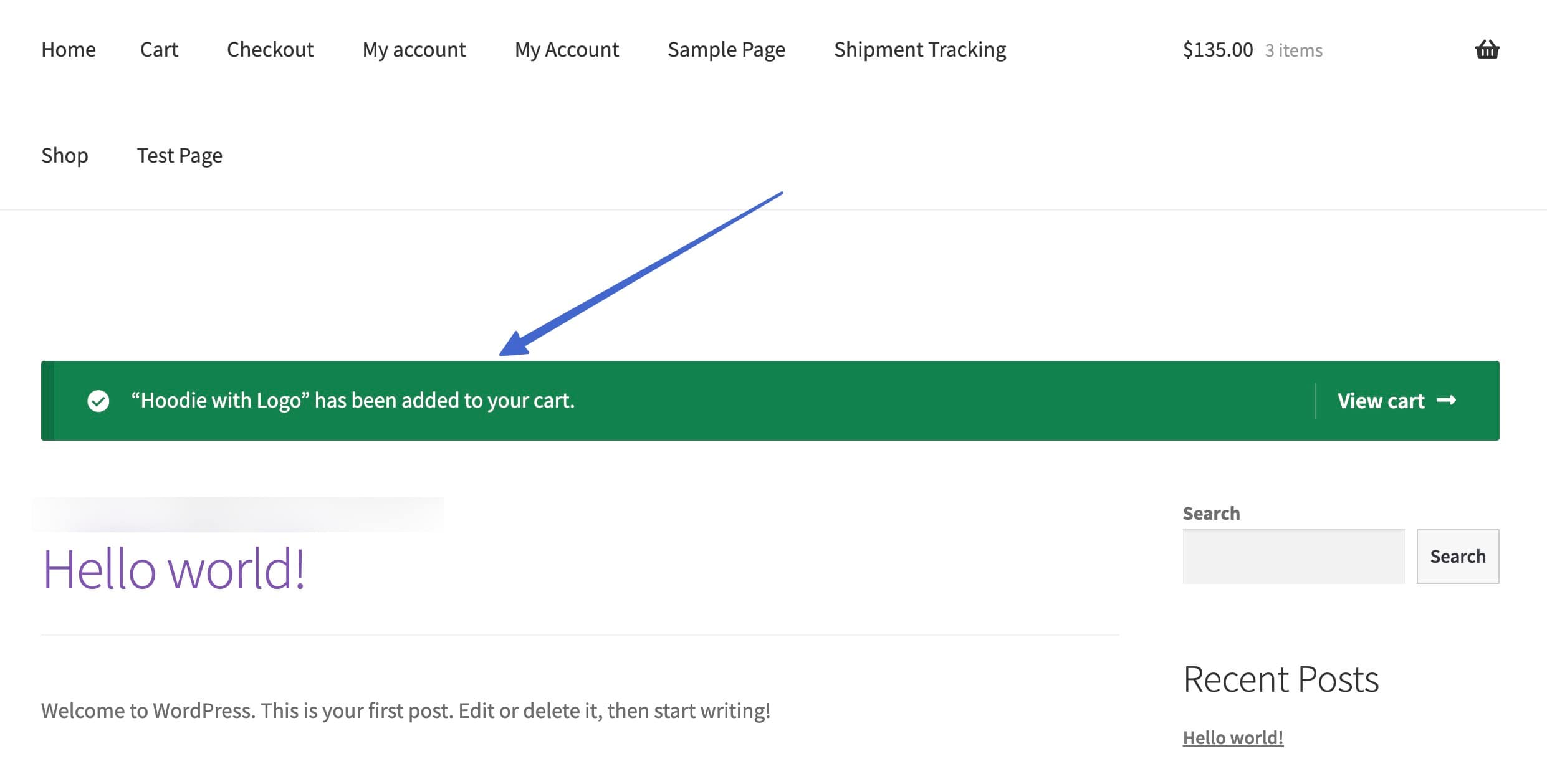
Task: Click the shopping basket icon
Action: click(x=1488, y=49)
